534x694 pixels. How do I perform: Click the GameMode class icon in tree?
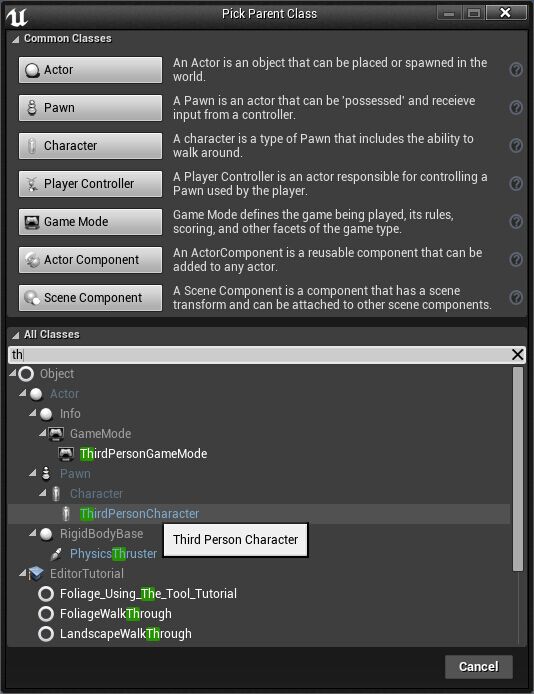56,434
